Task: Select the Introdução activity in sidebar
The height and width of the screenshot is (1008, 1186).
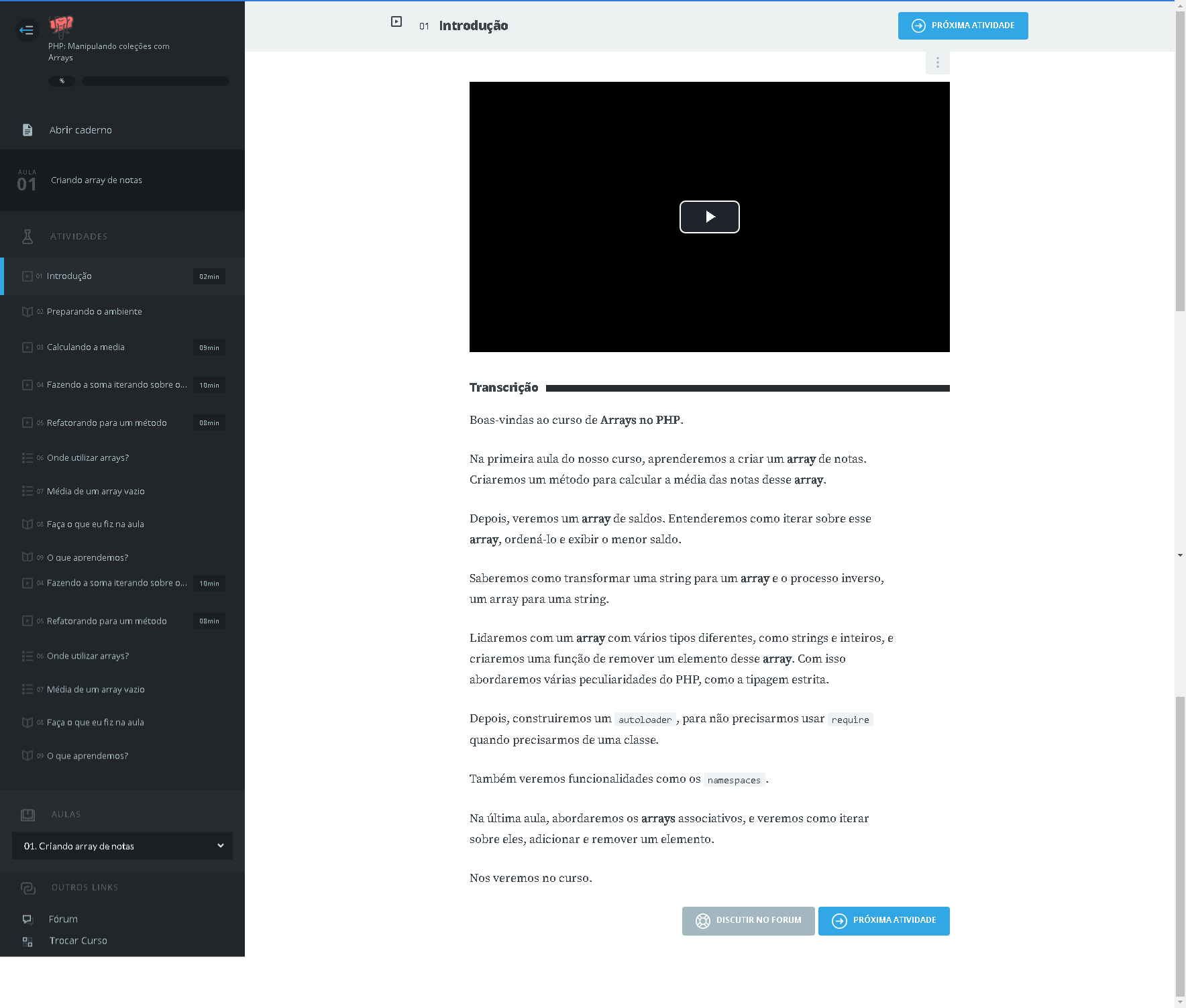Action: click(x=69, y=276)
